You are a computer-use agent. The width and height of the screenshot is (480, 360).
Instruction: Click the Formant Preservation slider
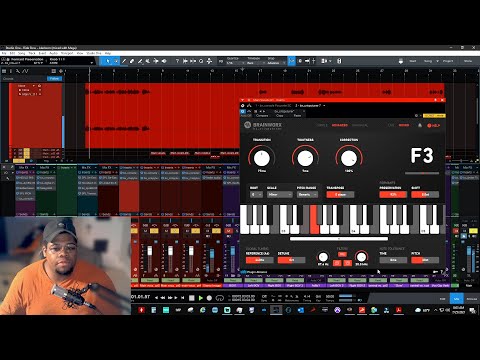[x=393, y=194]
